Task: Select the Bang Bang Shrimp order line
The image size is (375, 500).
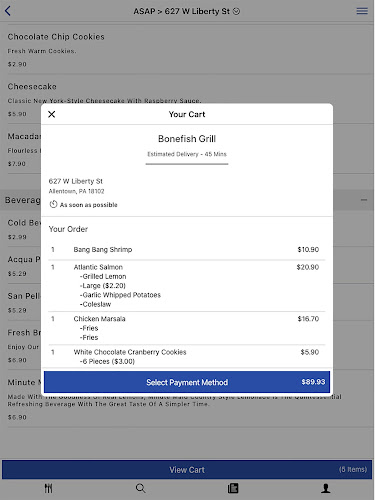Action: (187, 250)
